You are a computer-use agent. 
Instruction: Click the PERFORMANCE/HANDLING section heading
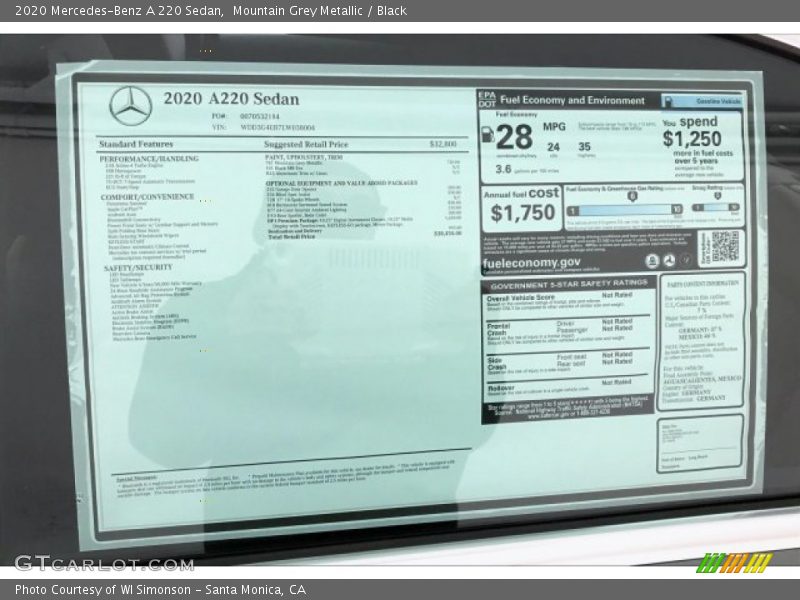click(x=149, y=159)
